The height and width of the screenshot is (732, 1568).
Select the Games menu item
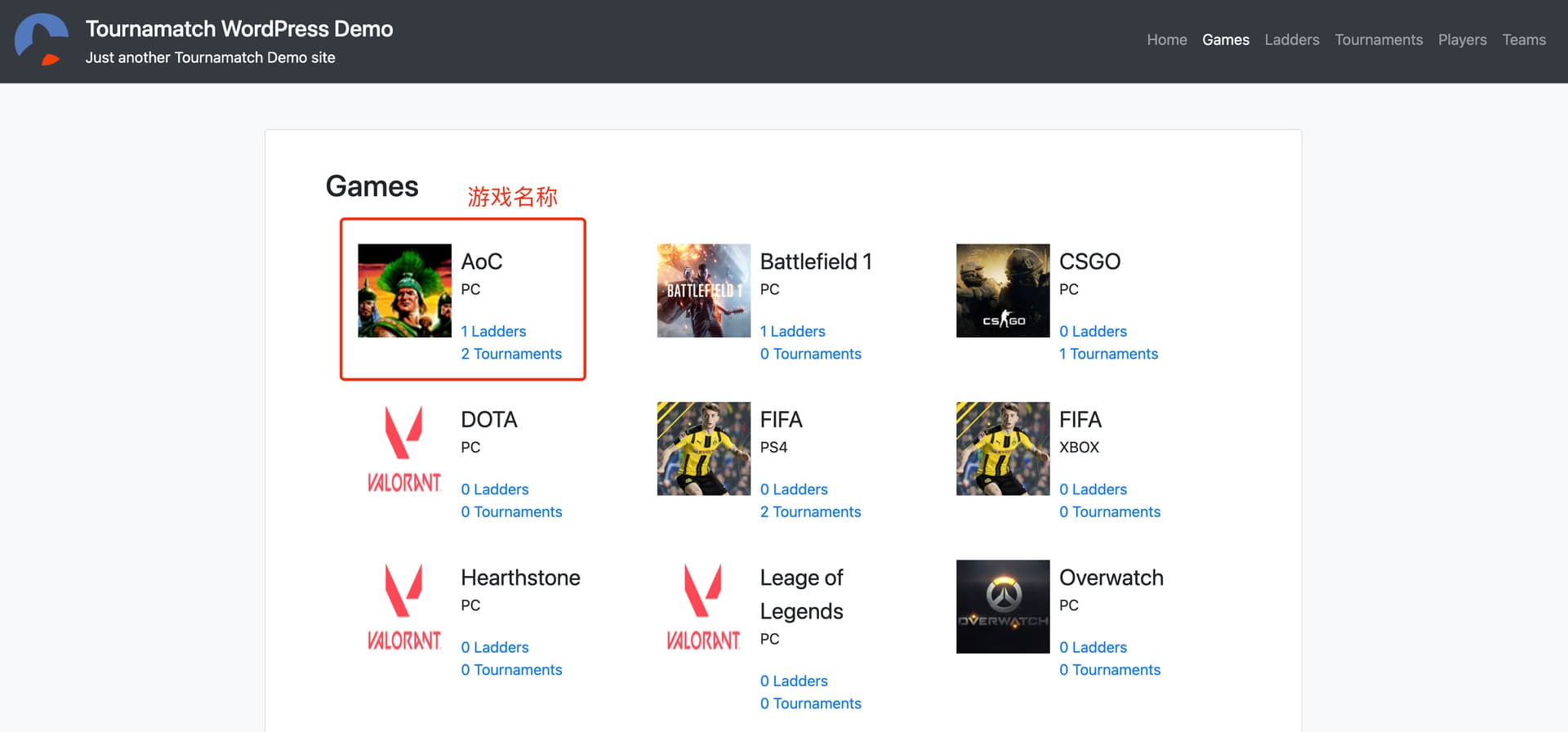click(1225, 40)
